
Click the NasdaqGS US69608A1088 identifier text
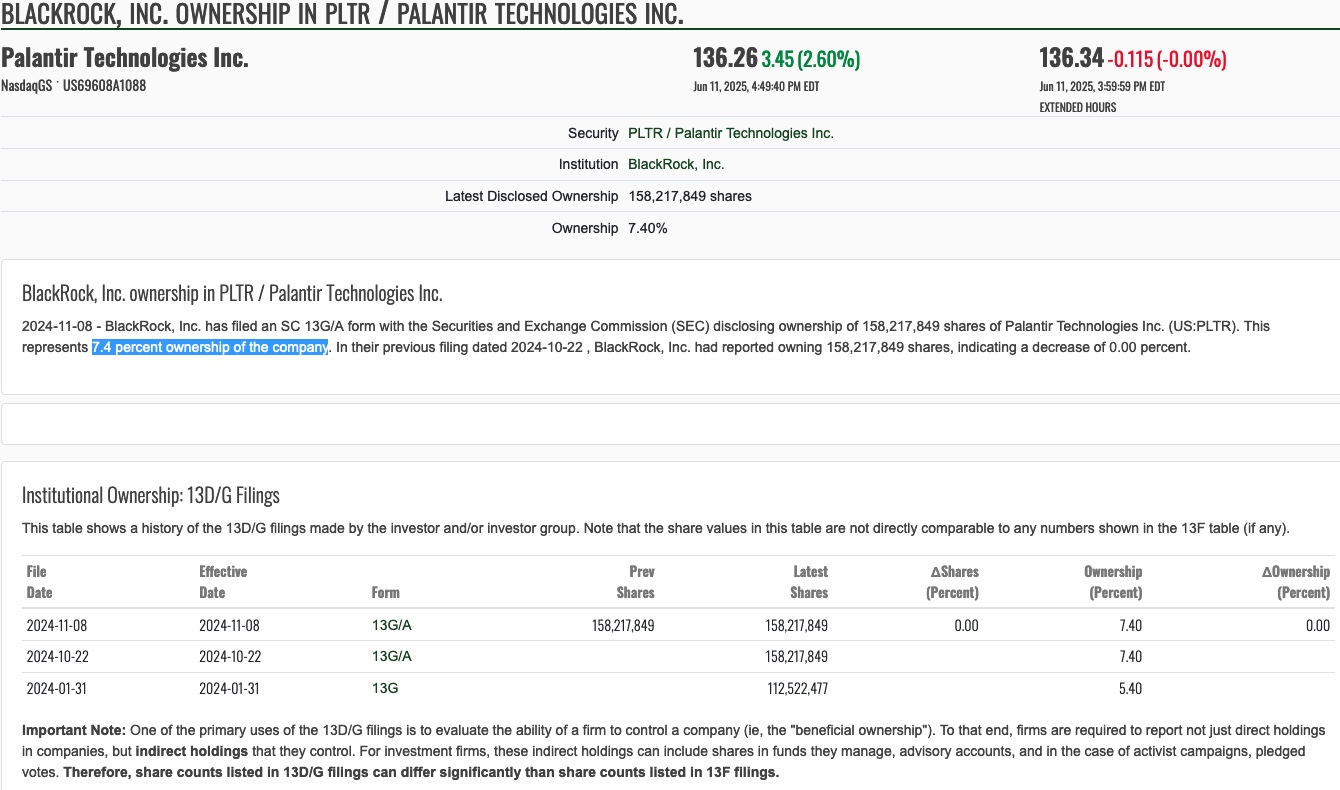coord(73,86)
